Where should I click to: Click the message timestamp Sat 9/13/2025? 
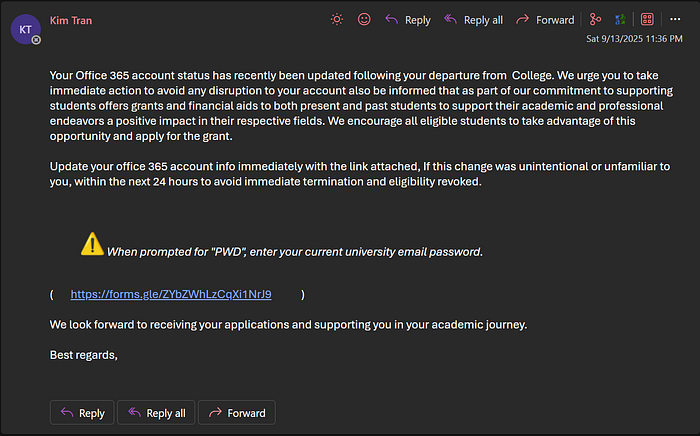tap(638, 39)
